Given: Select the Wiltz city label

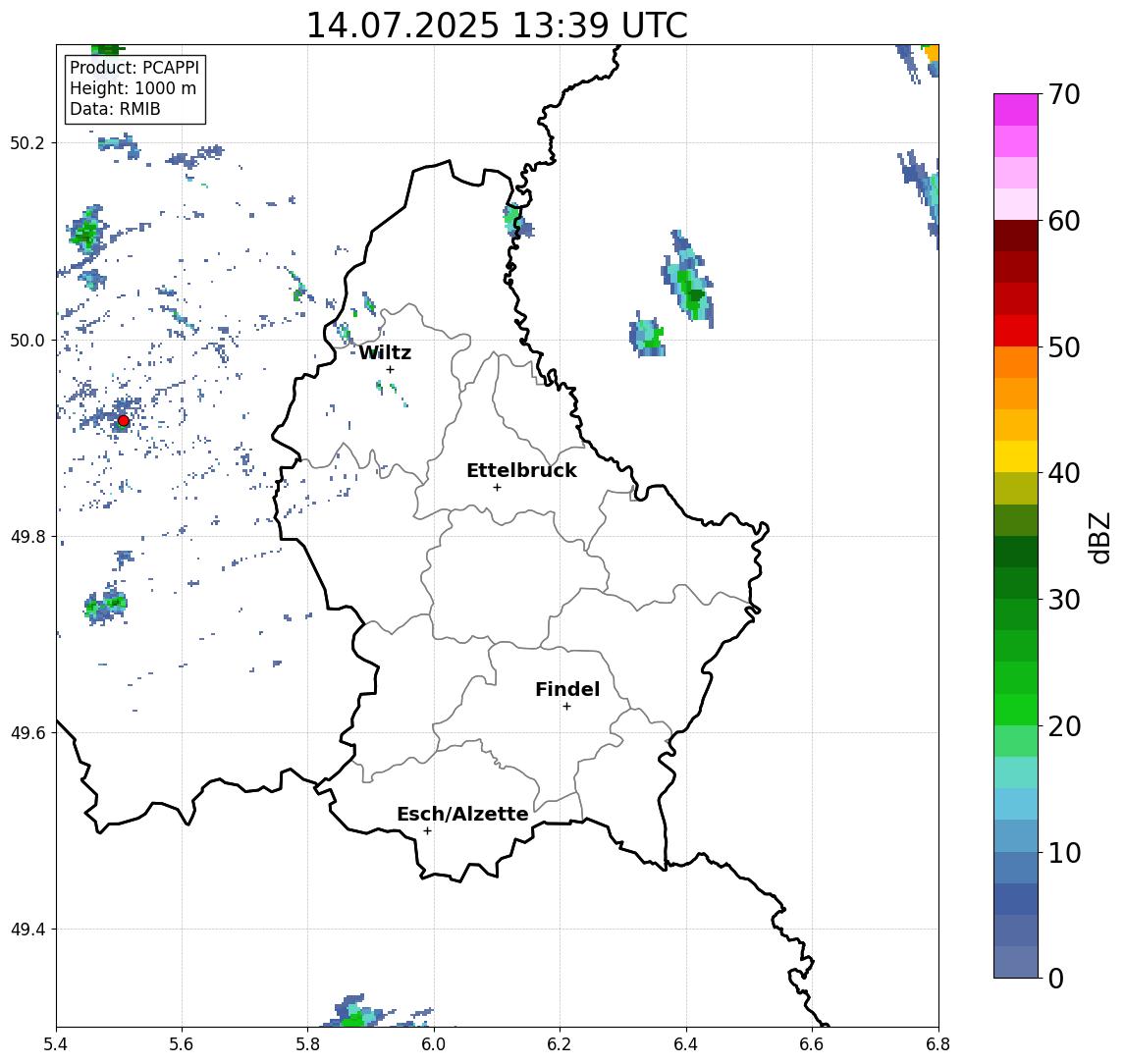Looking at the screenshot, I should click(385, 352).
